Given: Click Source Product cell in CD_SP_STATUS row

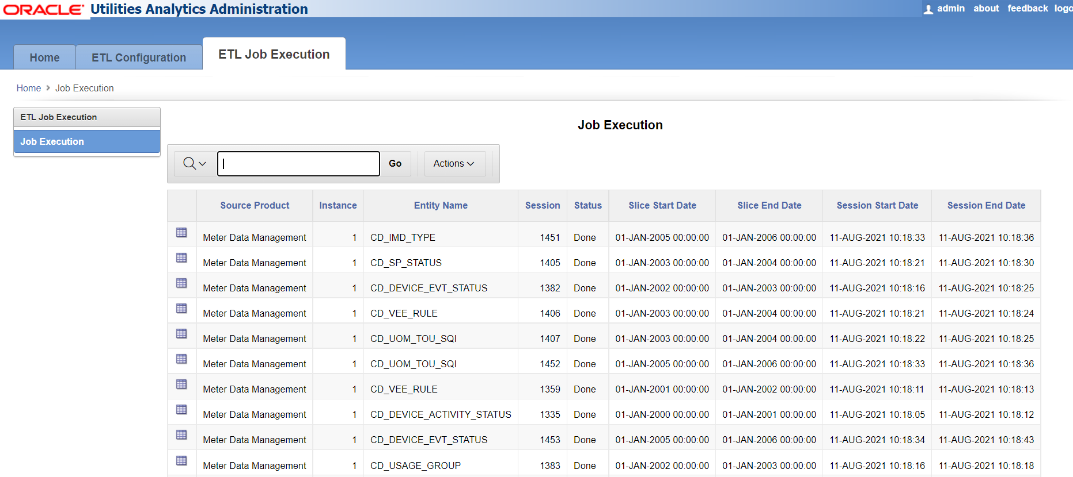Looking at the screenshot, I should (255, 263).
